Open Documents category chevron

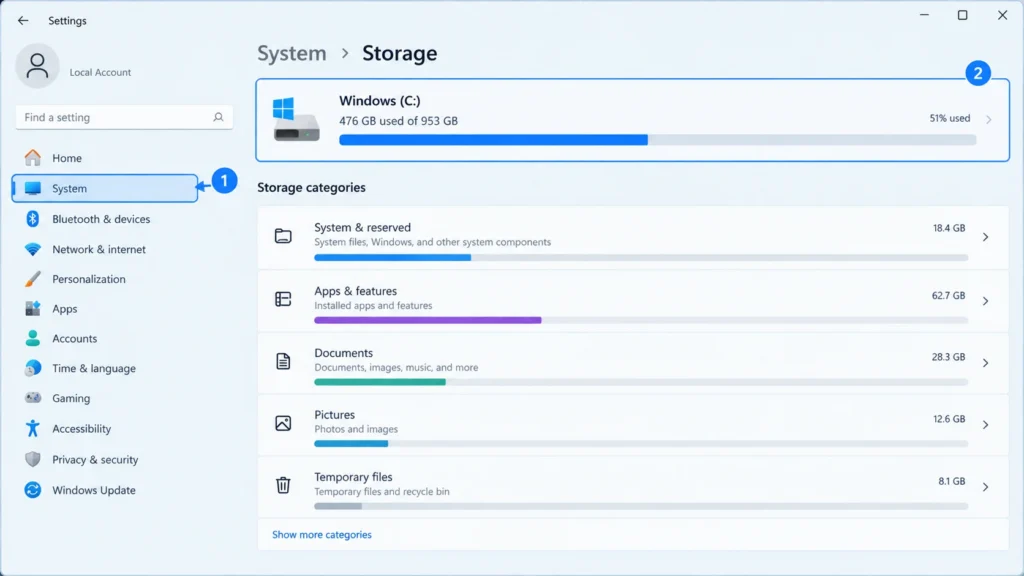(985, 362)
